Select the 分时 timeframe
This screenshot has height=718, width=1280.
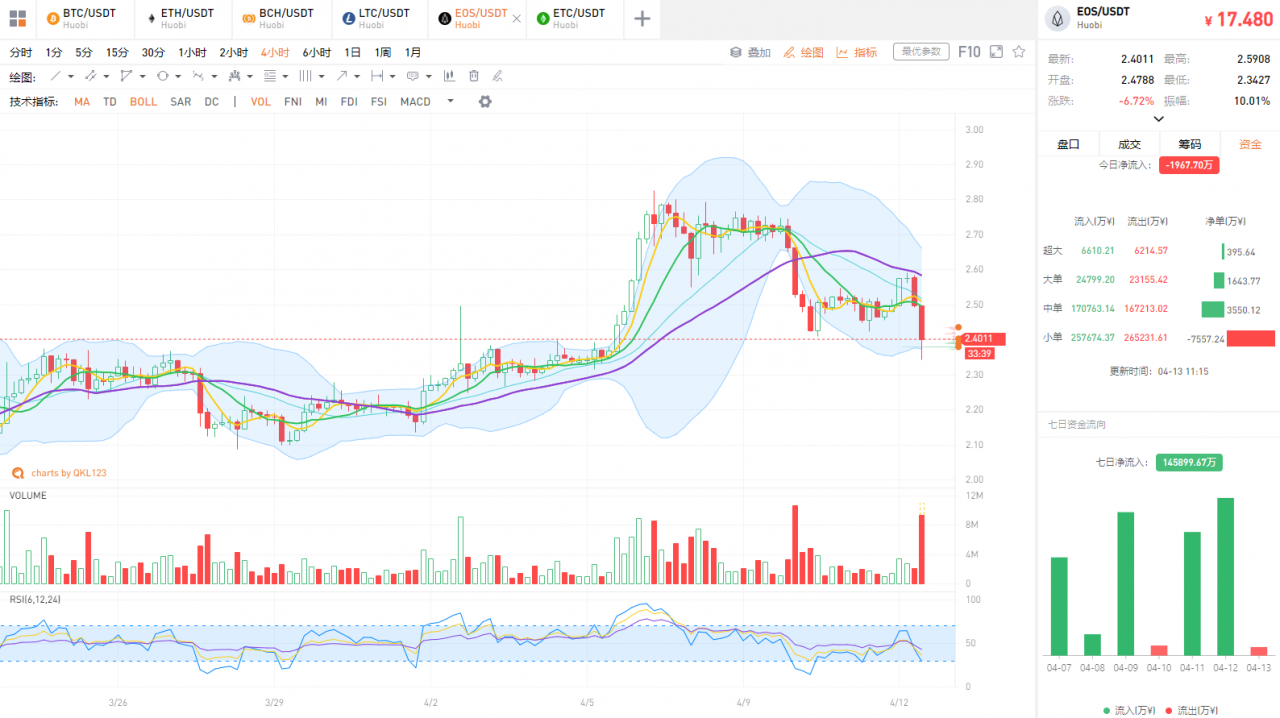click(x=20, y=52)
